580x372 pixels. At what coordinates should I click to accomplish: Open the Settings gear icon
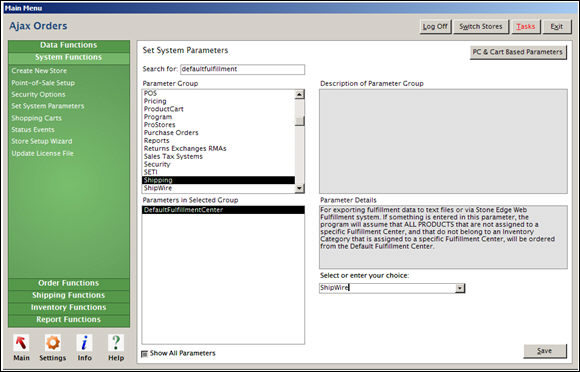tap(53, 343)
